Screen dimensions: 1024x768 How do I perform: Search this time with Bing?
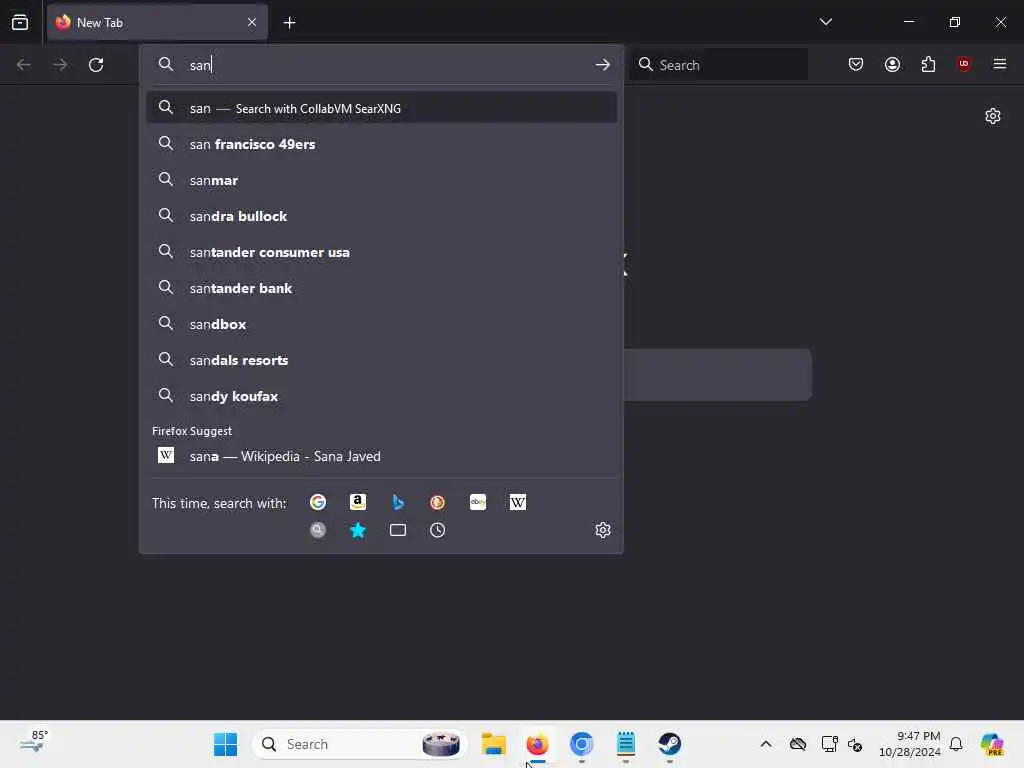click(x=398, y=502)
